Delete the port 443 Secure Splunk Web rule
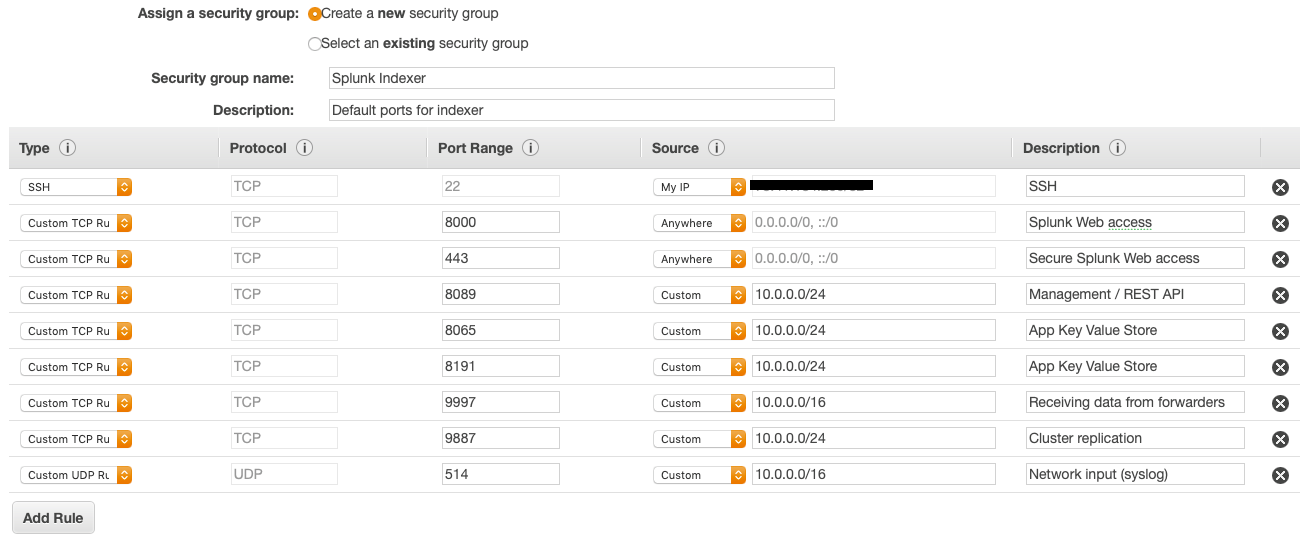The width and height of the screenshot is (1307, 541). click(1280, 259)
